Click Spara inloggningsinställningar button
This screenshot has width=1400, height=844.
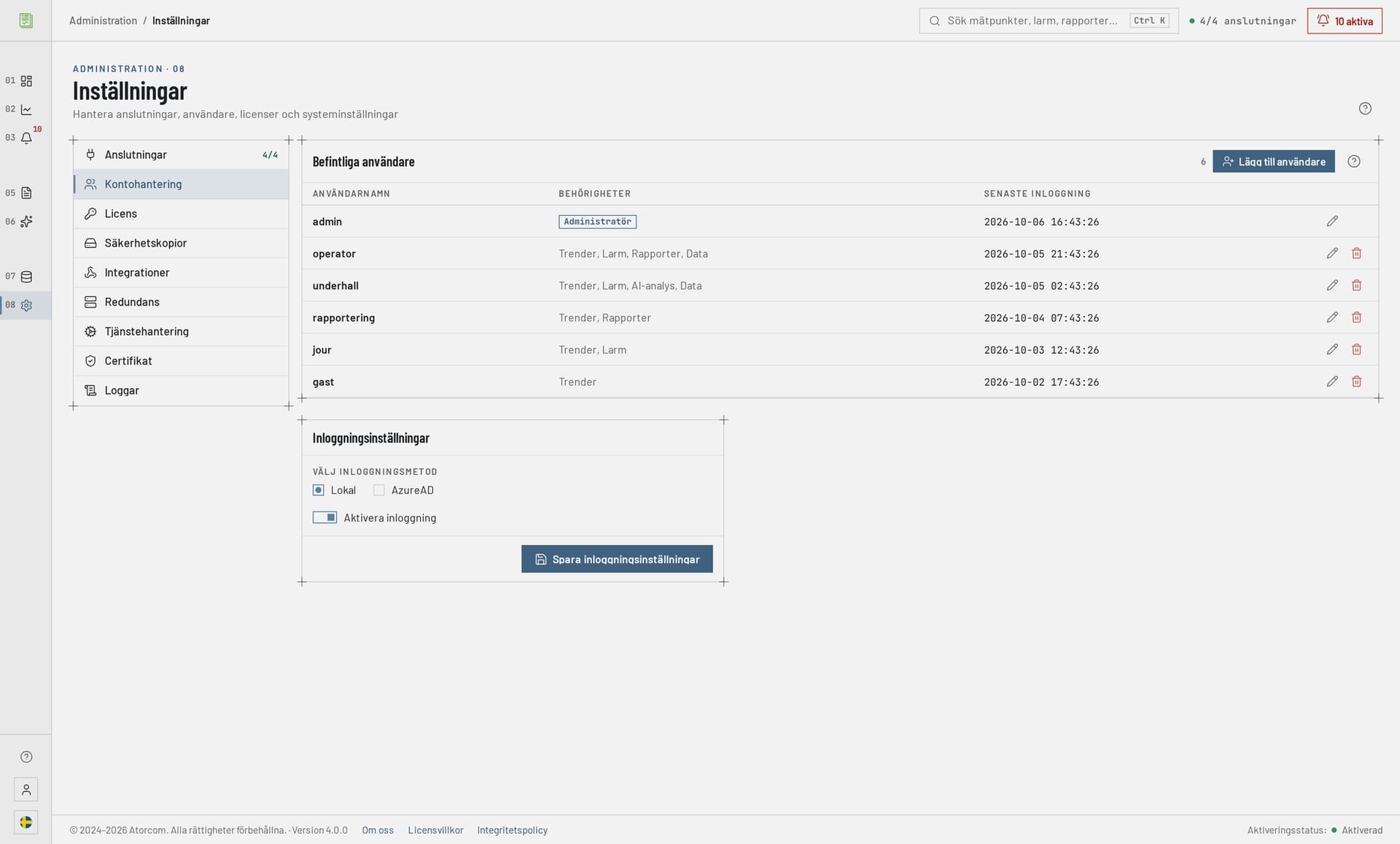click(617, 559)
